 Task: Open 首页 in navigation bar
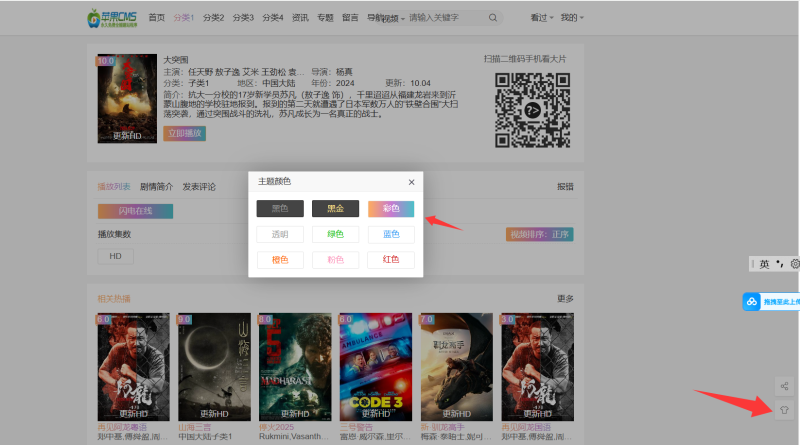(157, 18)
